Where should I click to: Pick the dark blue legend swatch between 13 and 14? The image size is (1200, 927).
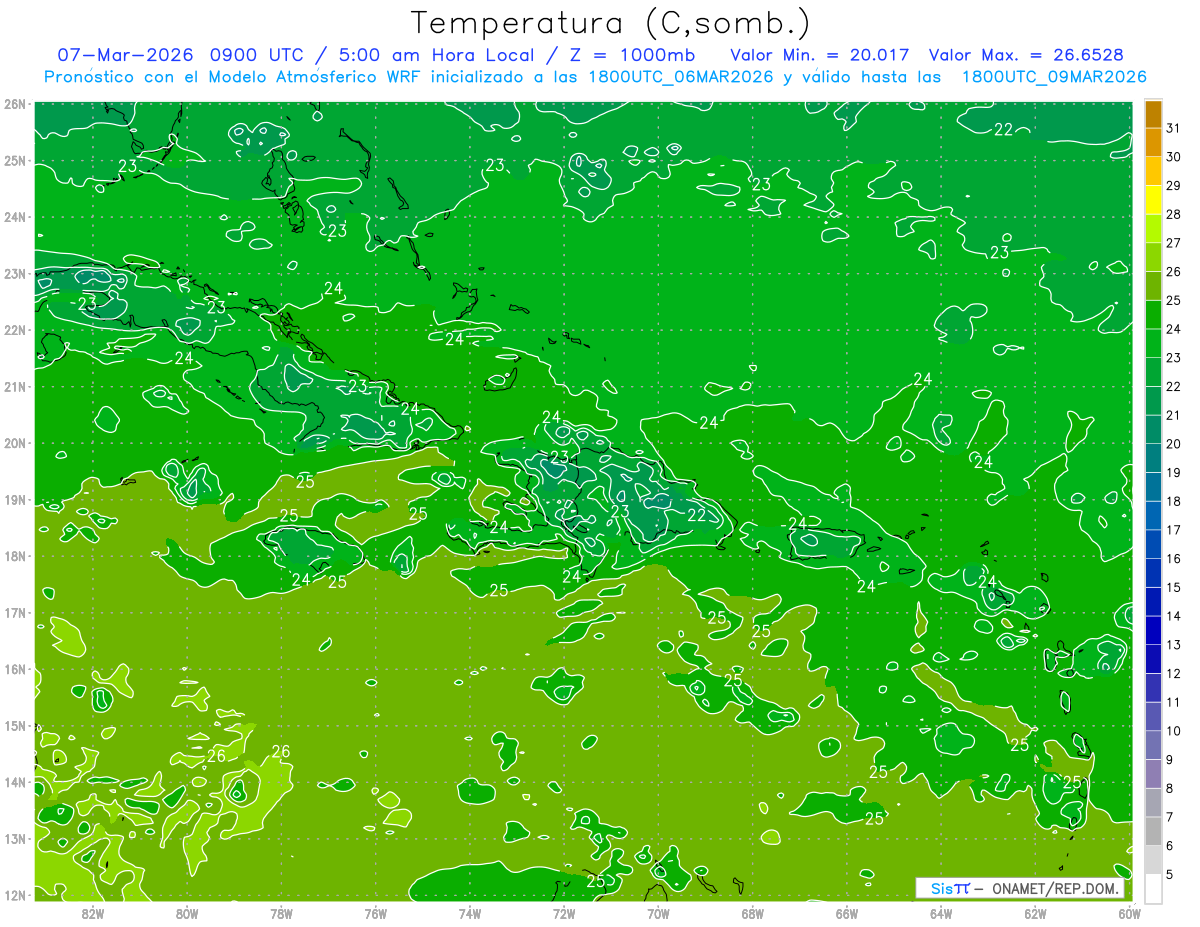[x=1153, y=630]
